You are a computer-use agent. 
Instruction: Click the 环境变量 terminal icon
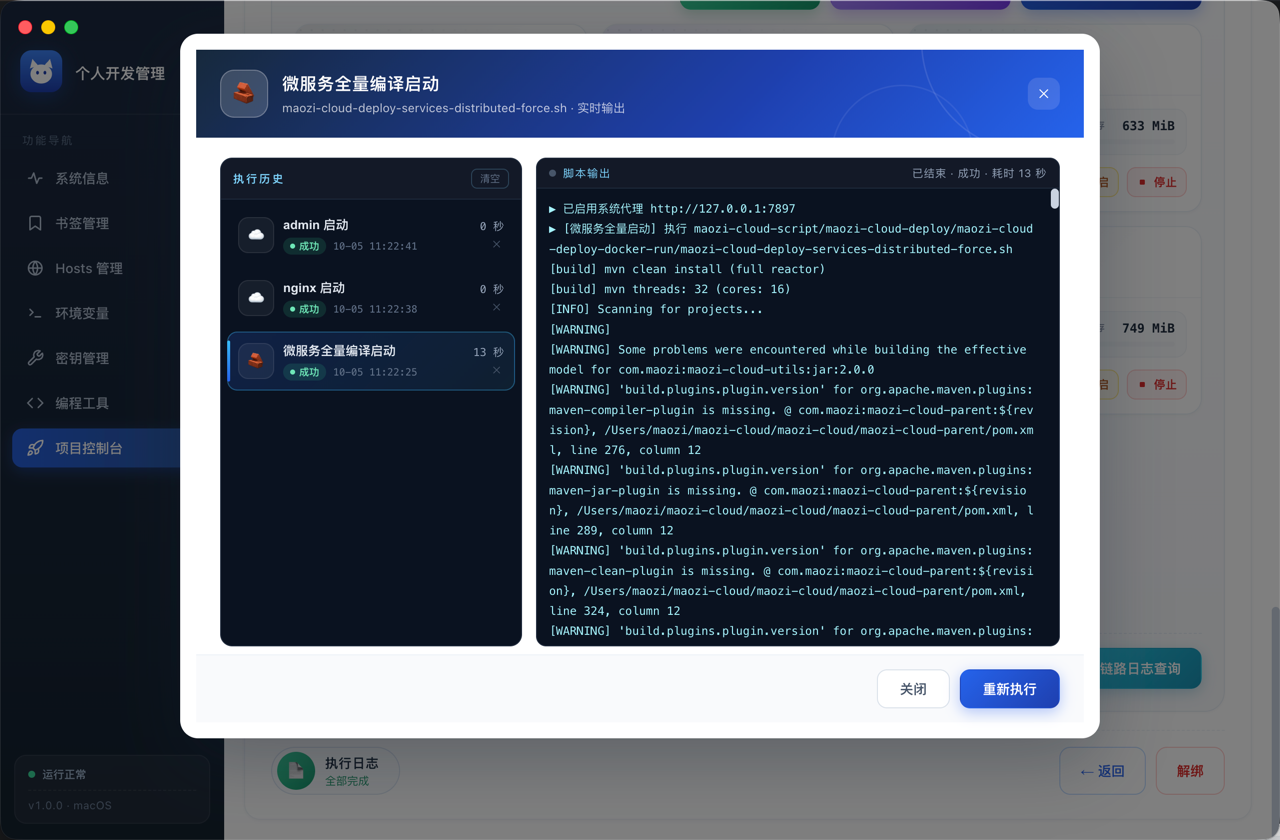35,313
